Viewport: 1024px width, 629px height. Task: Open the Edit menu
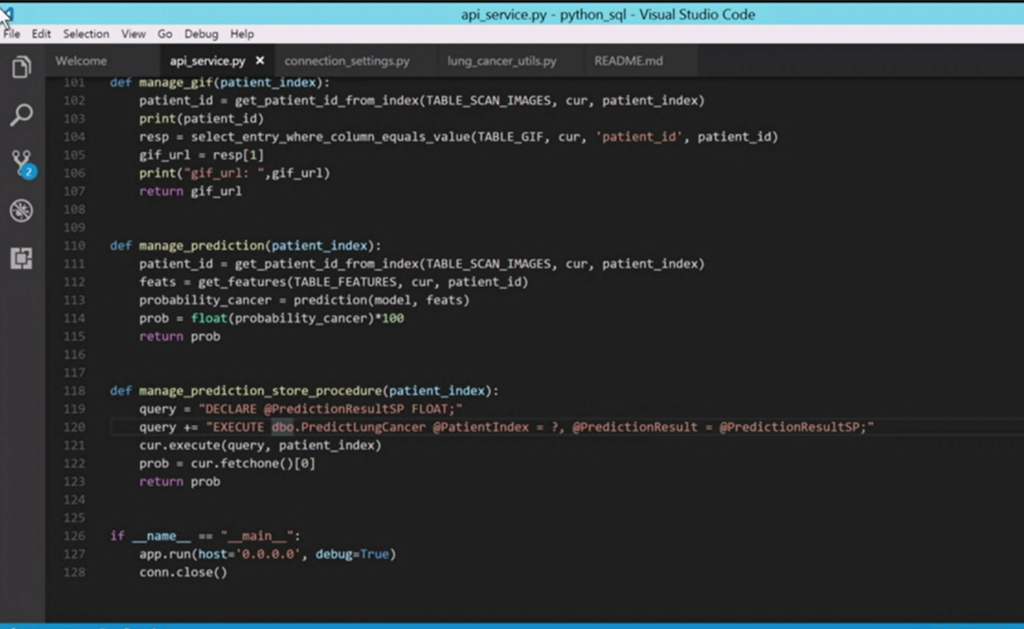41,34
